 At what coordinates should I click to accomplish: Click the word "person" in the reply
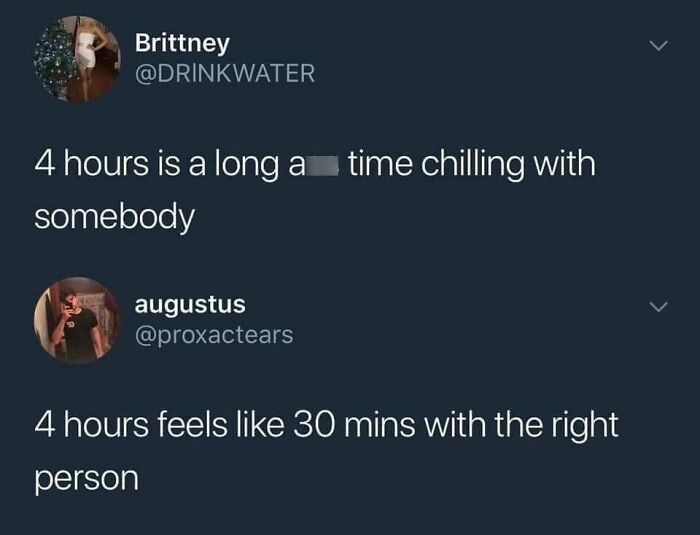coord(87,479)
